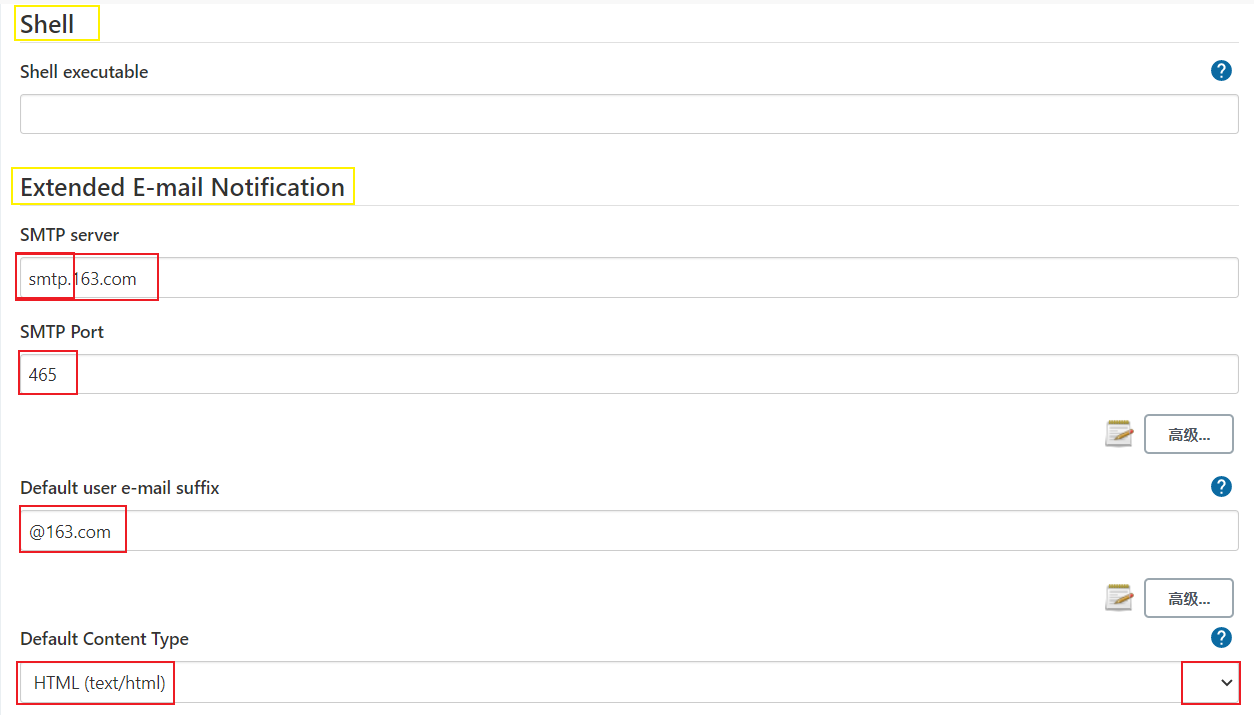Click the SMTP Port label
1254x715 pixels.
point(62,331)
